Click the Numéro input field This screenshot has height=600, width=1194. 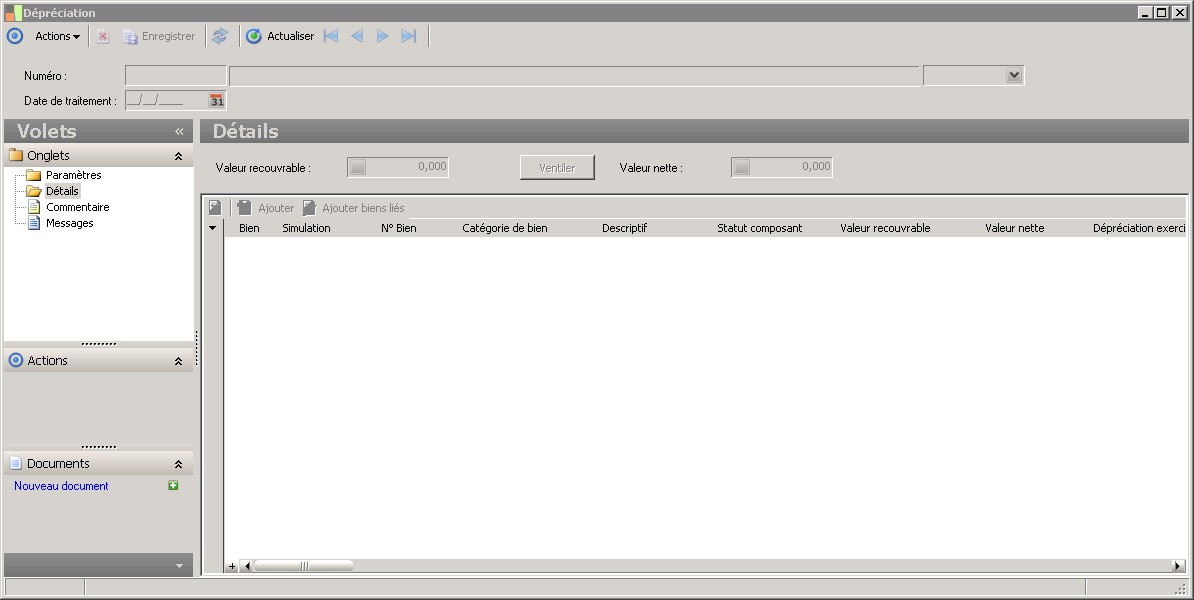[175, 75]
